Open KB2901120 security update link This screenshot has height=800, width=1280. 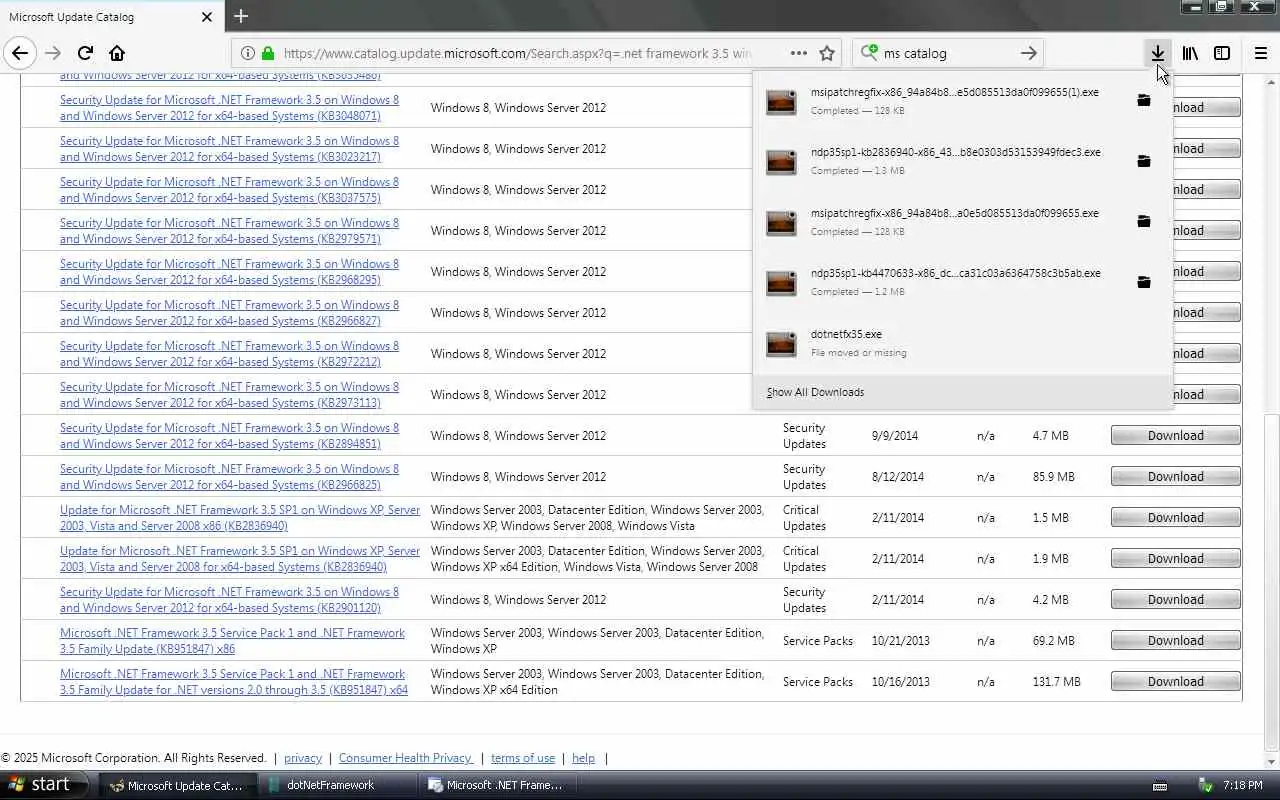tap(229, 600)
